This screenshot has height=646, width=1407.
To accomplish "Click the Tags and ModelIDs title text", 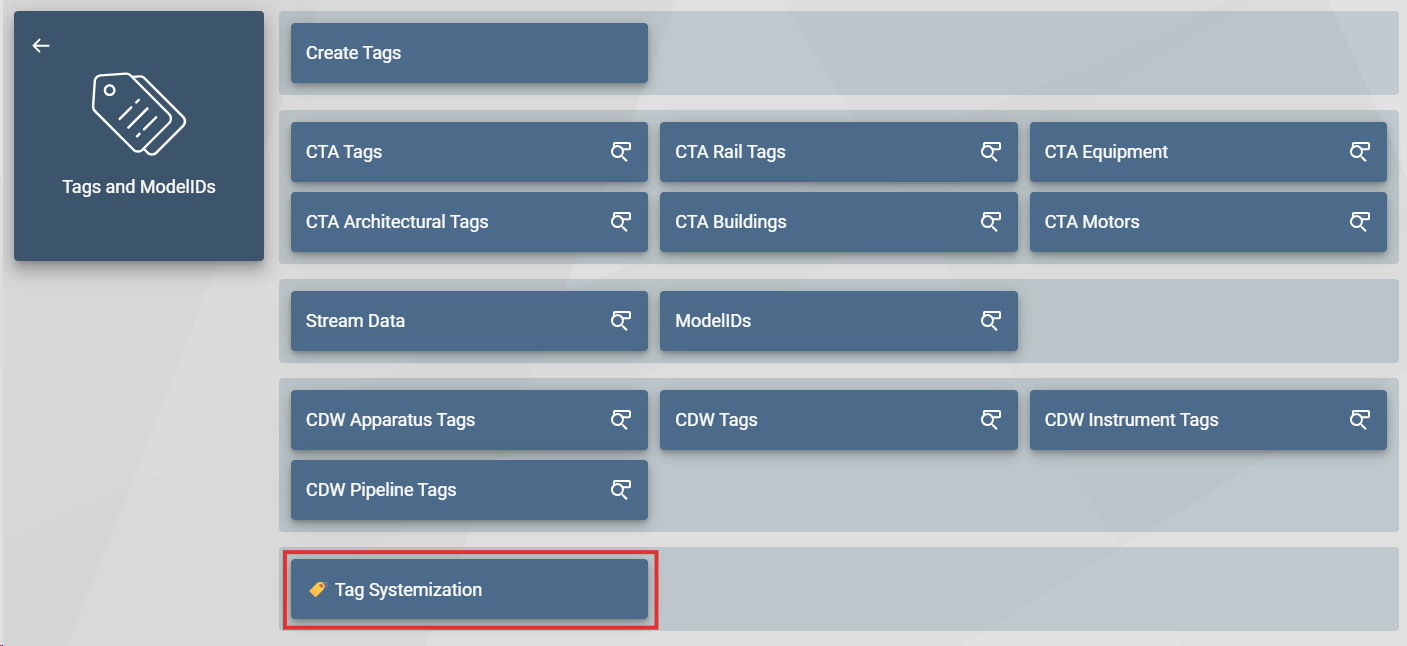I will (139, 187).
